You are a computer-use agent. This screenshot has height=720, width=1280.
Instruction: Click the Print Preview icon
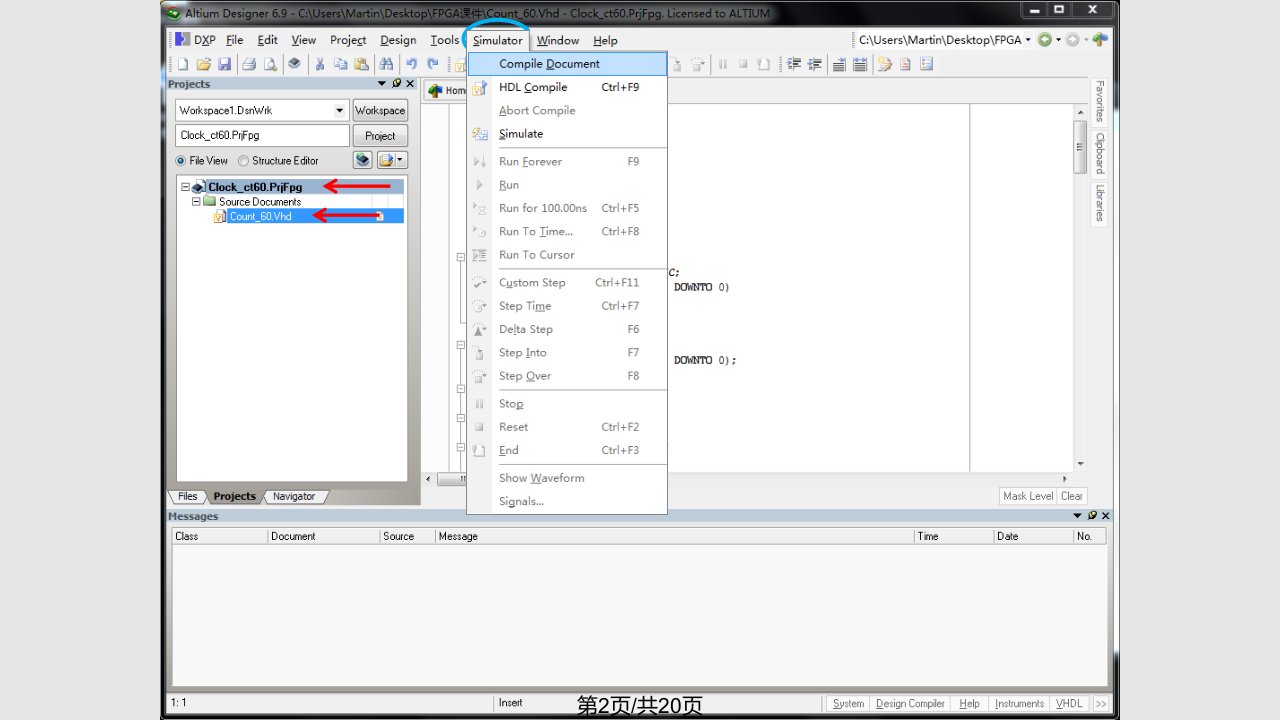click(270, 64)
